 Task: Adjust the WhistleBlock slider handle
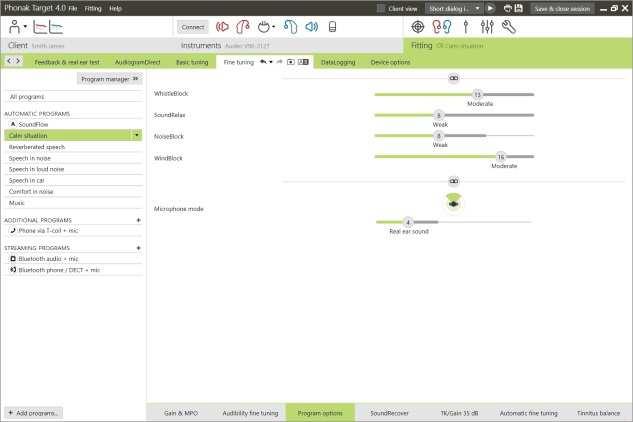click(x=478, y=94)
